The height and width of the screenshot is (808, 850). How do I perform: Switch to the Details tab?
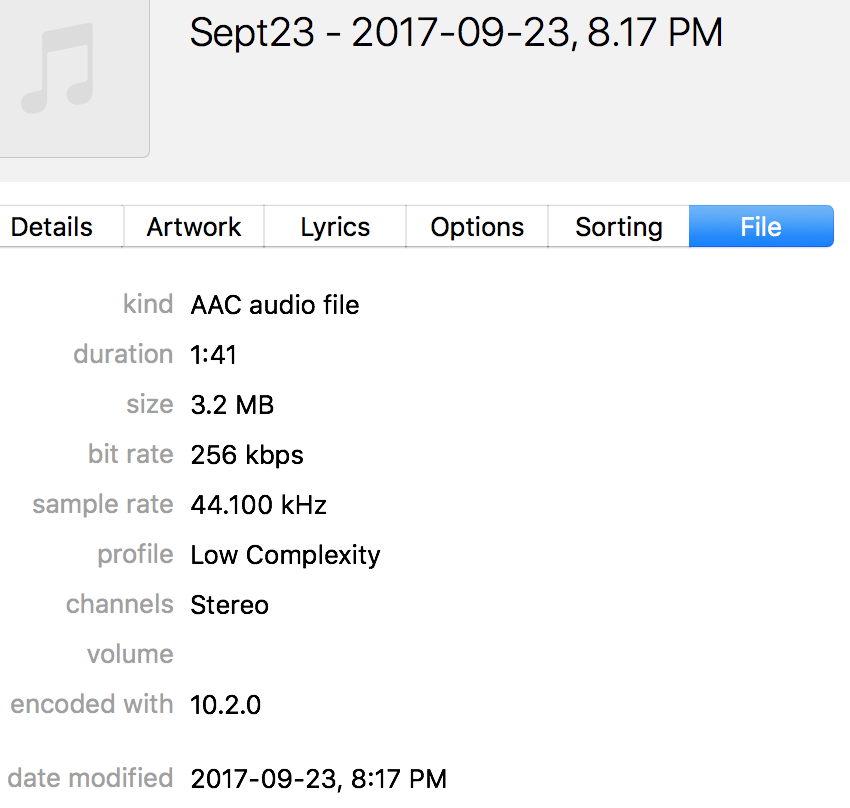(52, 227)
